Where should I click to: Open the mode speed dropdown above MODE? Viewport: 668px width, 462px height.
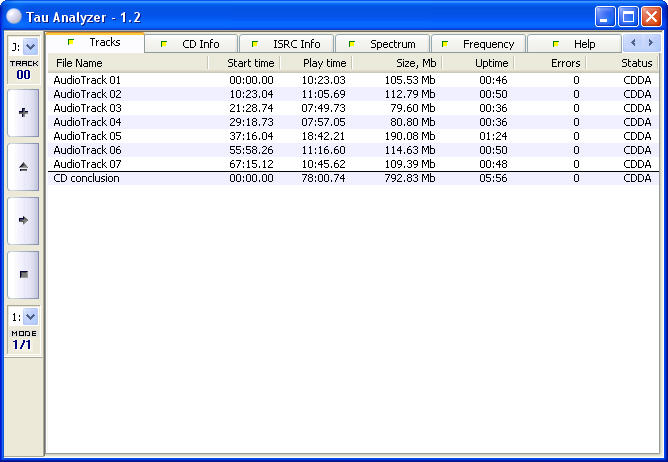(x=30, y=316)
